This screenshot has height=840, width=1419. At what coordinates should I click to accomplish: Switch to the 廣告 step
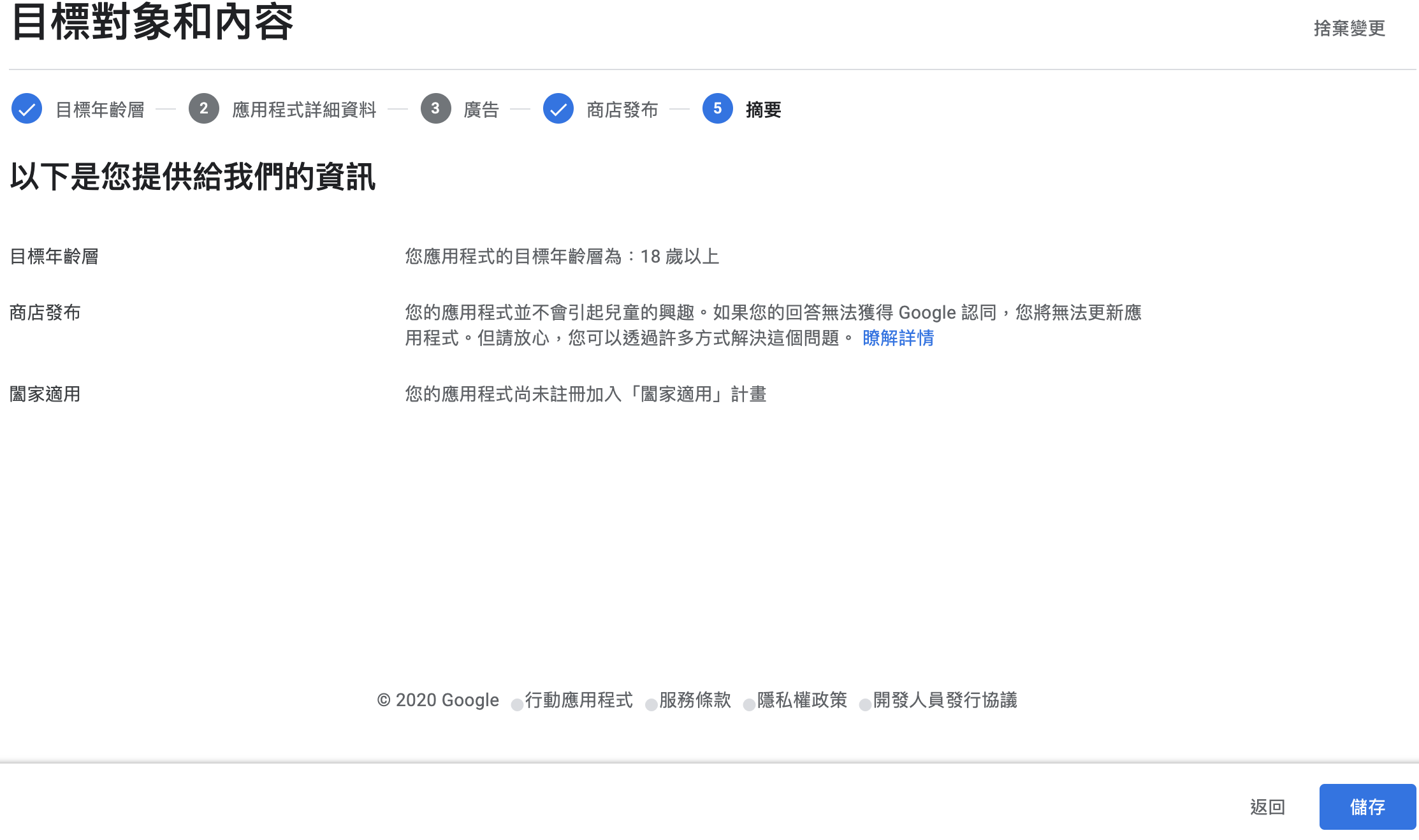[x=481, y=110]
